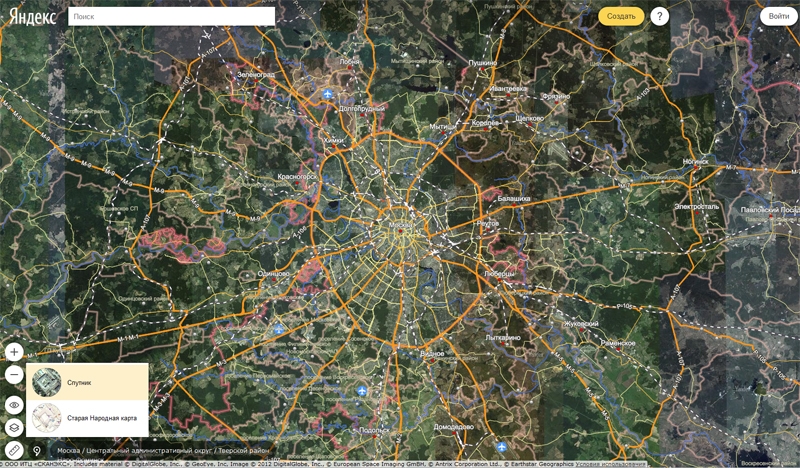
Task: Click the Спутник satellite thumbnail
Action: point(46,382)
